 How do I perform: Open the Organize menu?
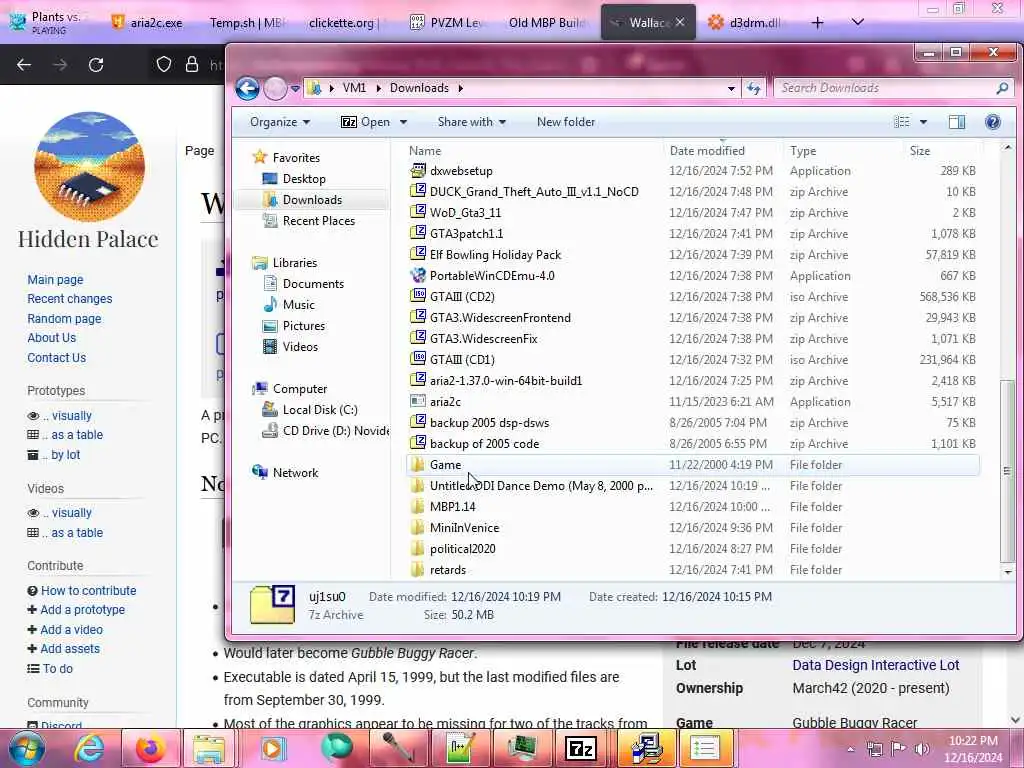[x=280, y=122]
